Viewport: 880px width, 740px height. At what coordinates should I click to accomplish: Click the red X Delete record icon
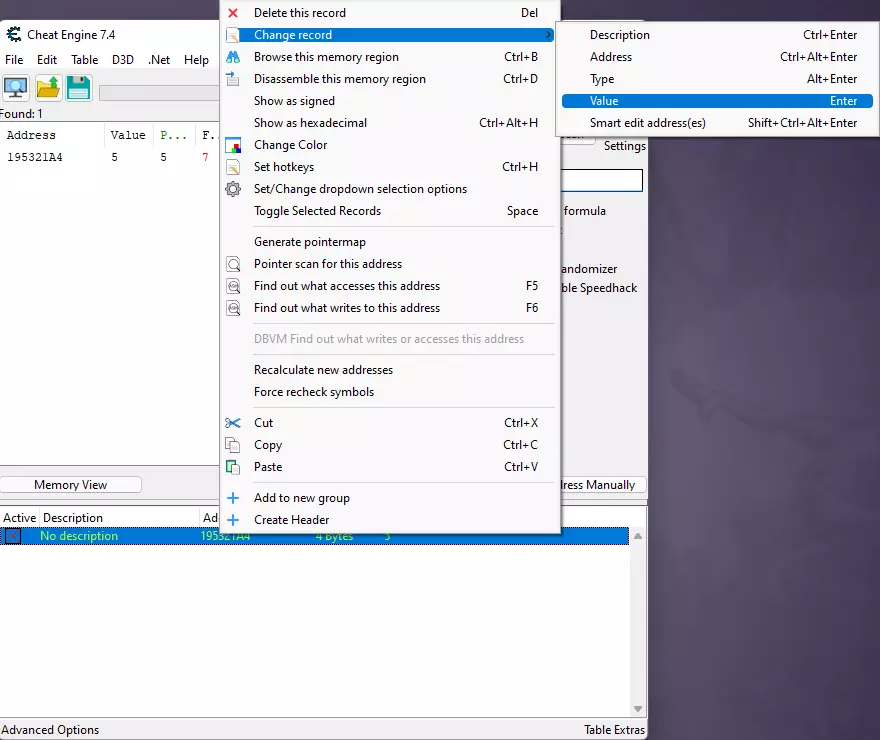[233, 13]
